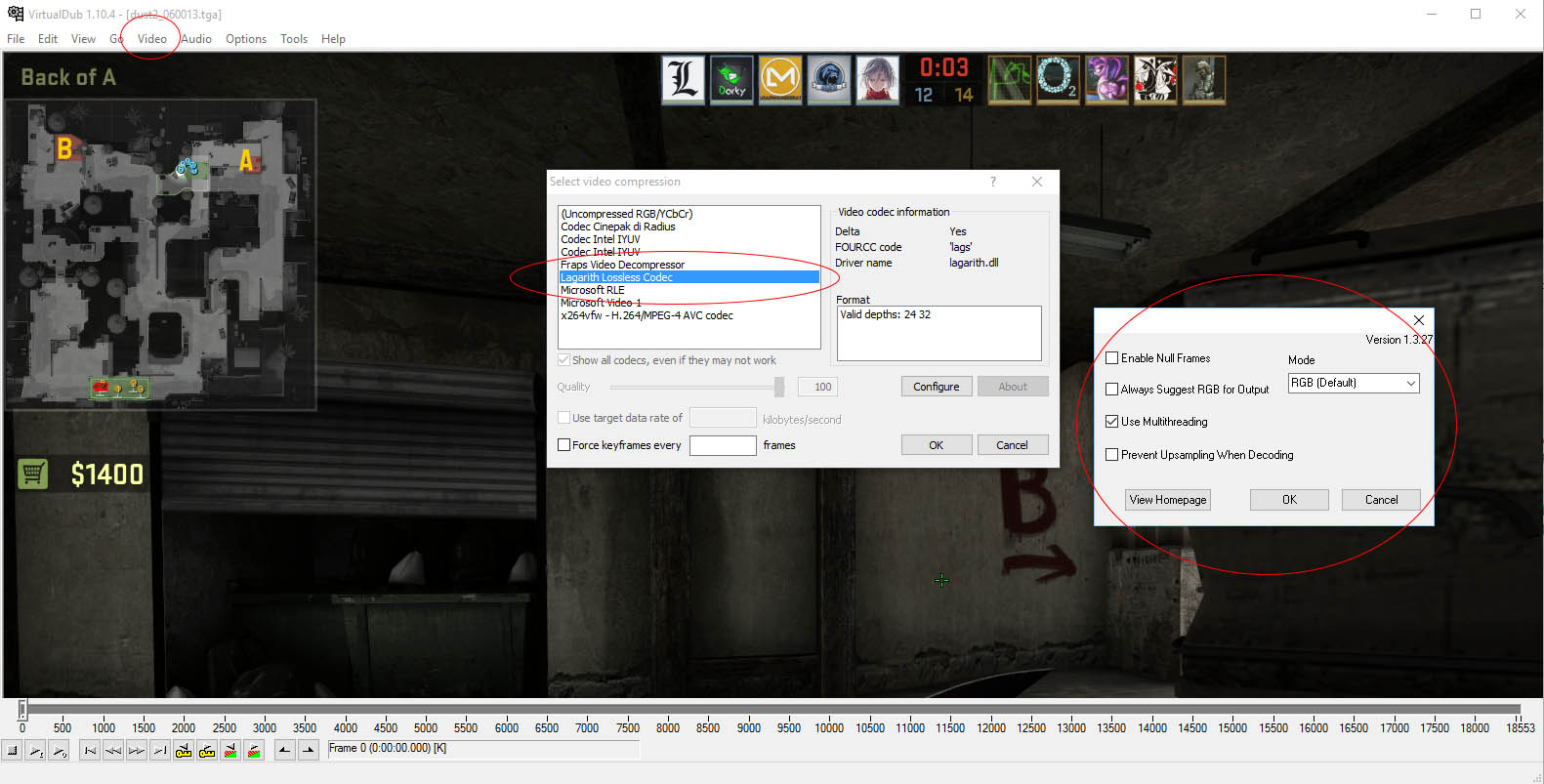Select (Uncompressed RGB/YCbCr) codec
Image resolution: width=1544 pixels, height=784 pixels.
tap(689, 214)
